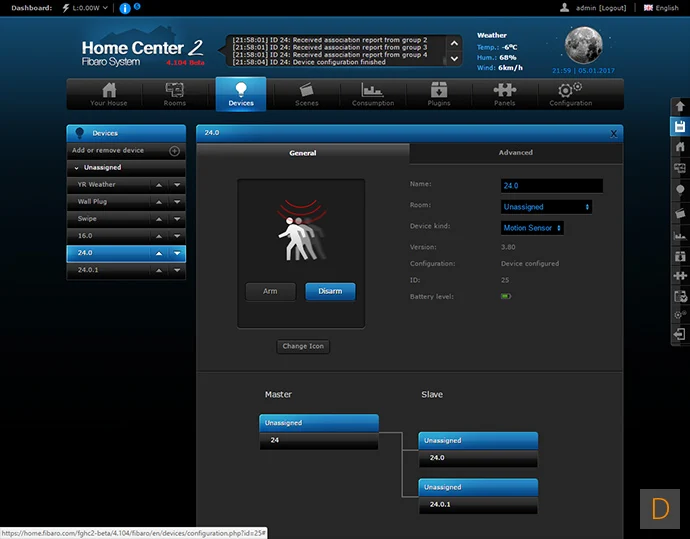Click the plugins box icon in right sidebar
This screenshot has width=690, height=539.
[x=680, y=256]
